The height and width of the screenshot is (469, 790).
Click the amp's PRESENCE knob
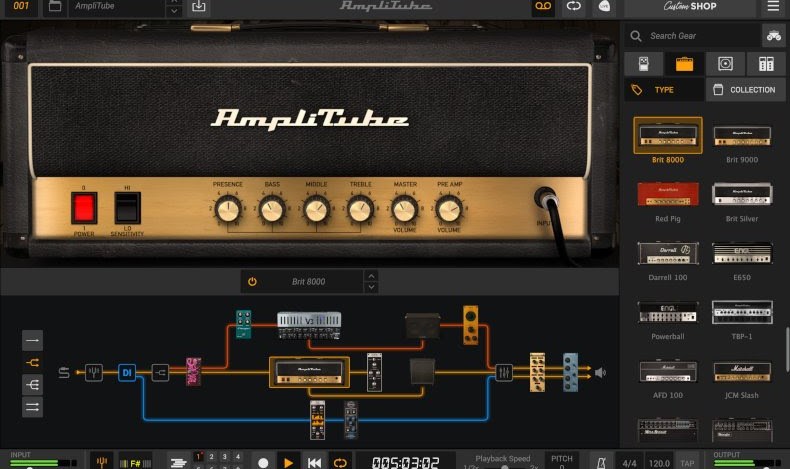pyautogui.click(x=228, y=209)
